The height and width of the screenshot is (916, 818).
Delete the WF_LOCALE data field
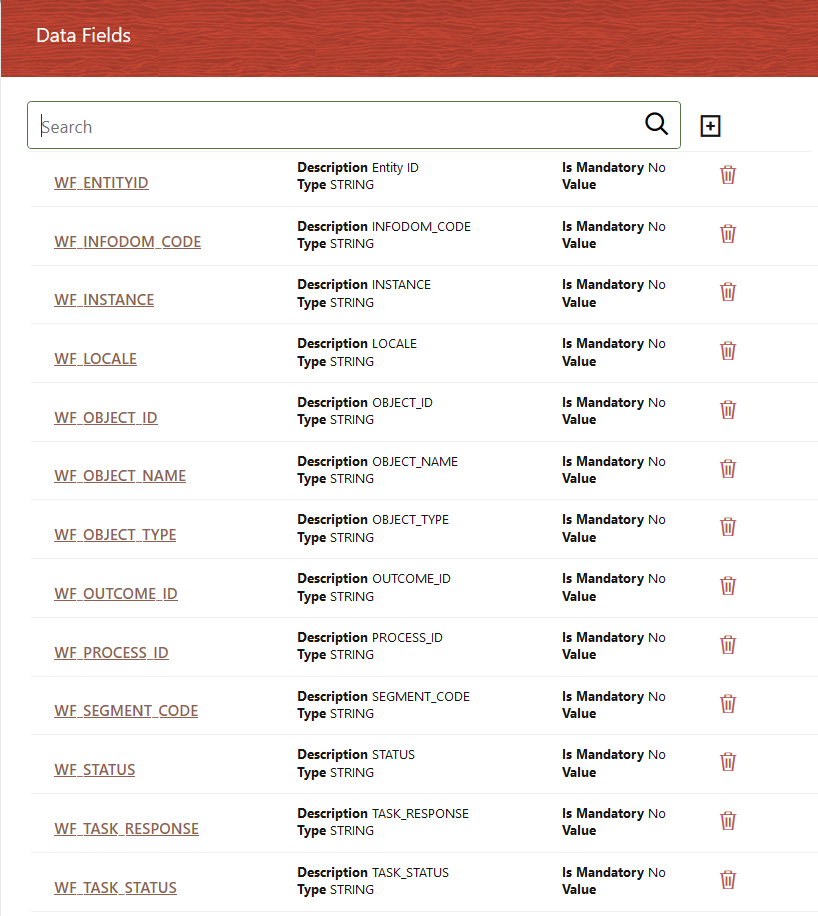pyautogui.click(x=727, y=351)
